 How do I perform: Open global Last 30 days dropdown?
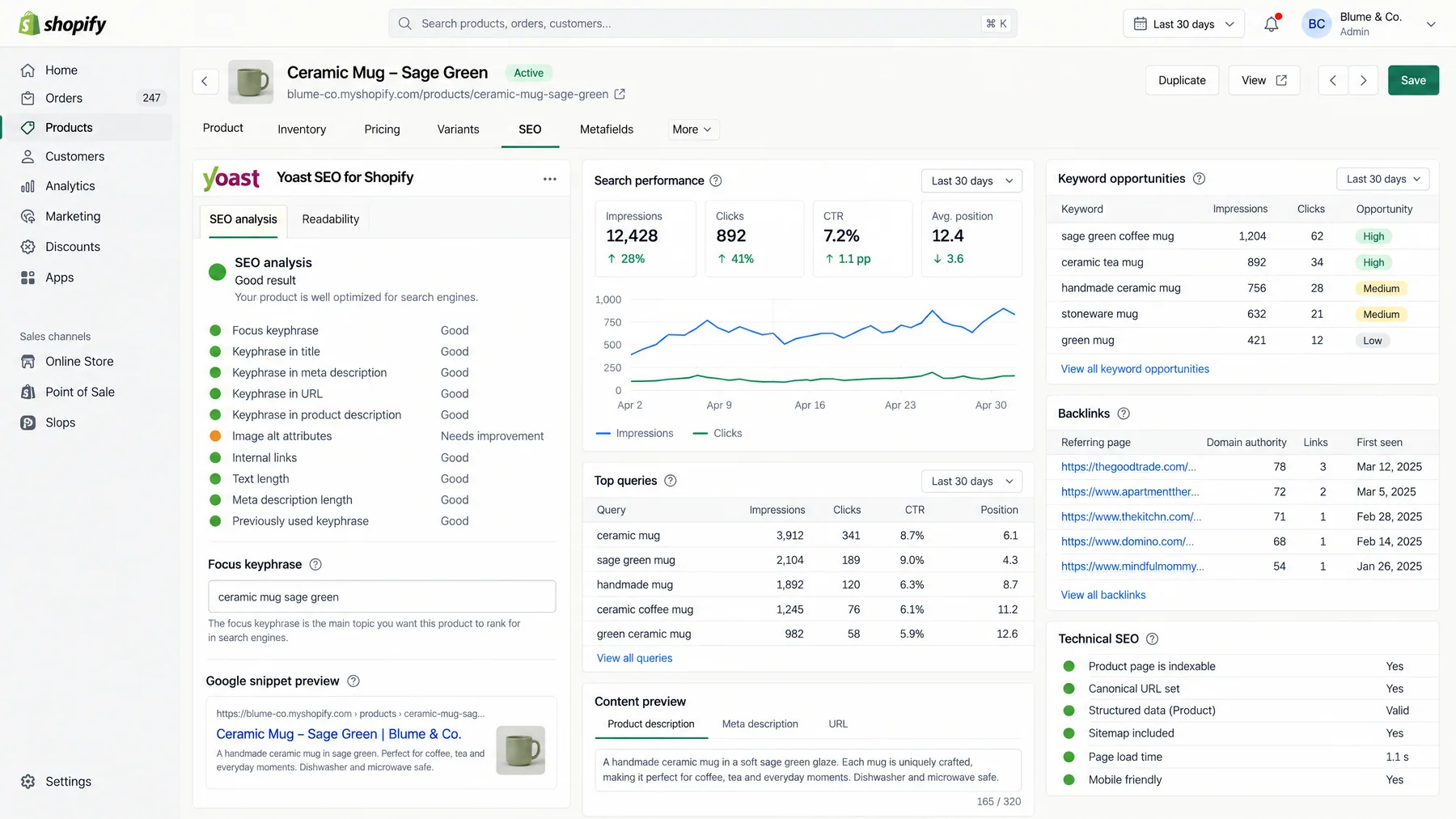coord(1183,24)
